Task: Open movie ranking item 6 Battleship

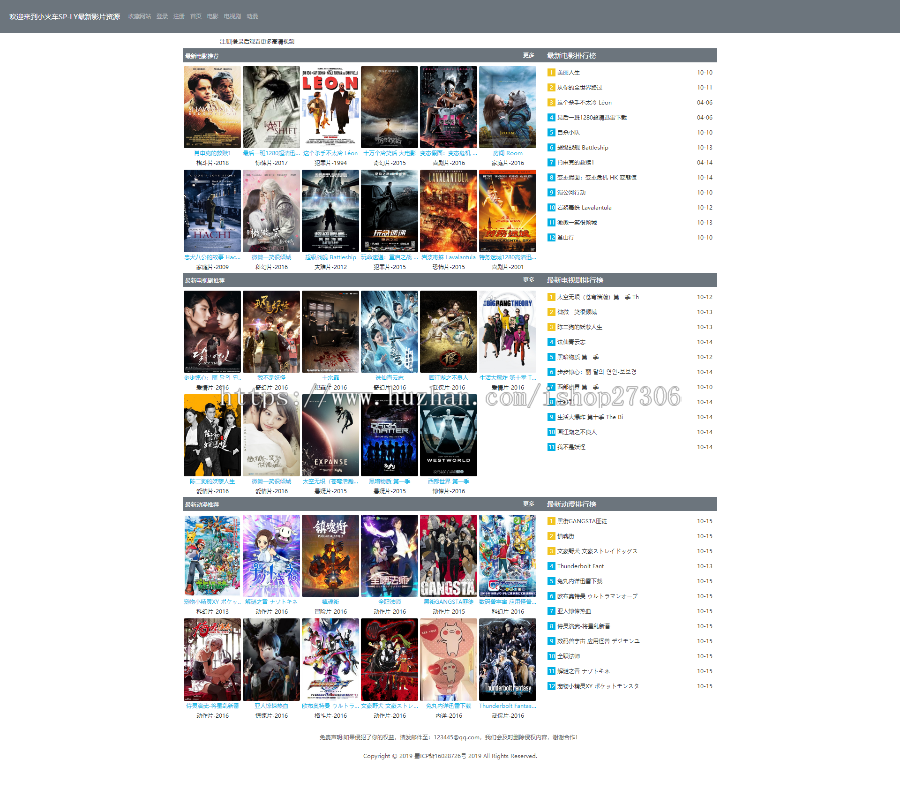Action: [x=583, y=147]
